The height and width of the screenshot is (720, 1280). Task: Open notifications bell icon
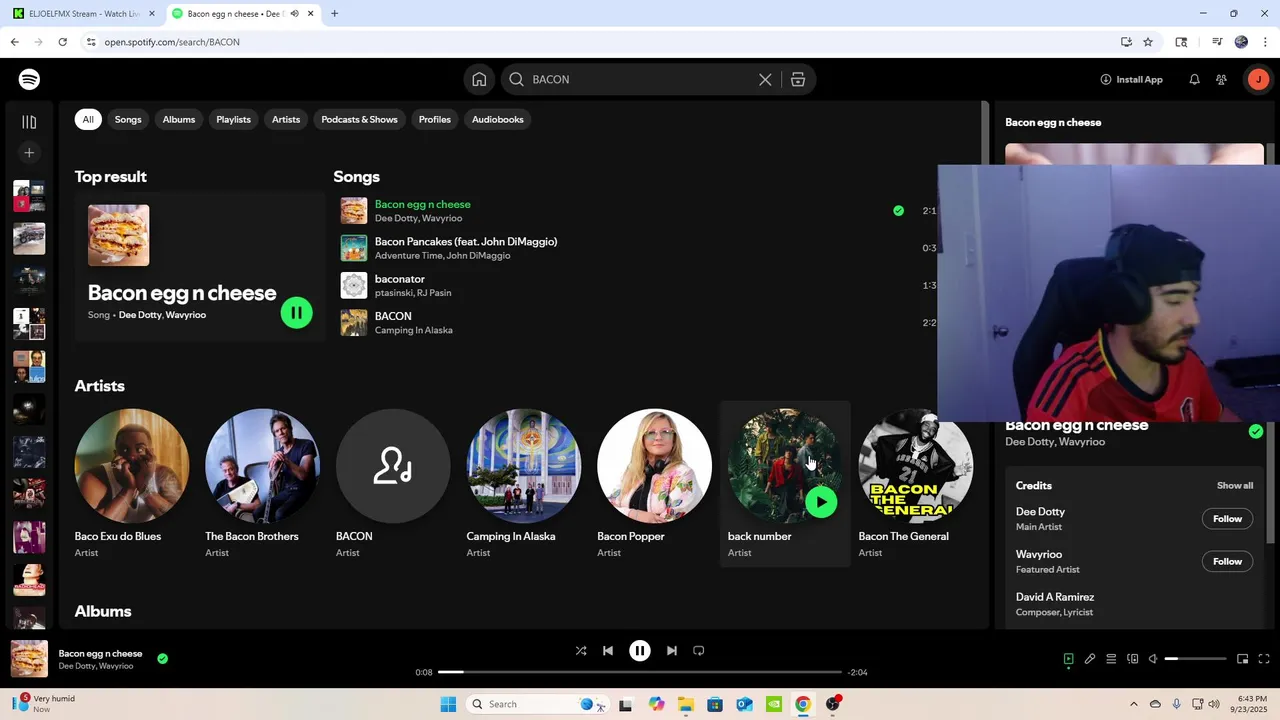1194,79
